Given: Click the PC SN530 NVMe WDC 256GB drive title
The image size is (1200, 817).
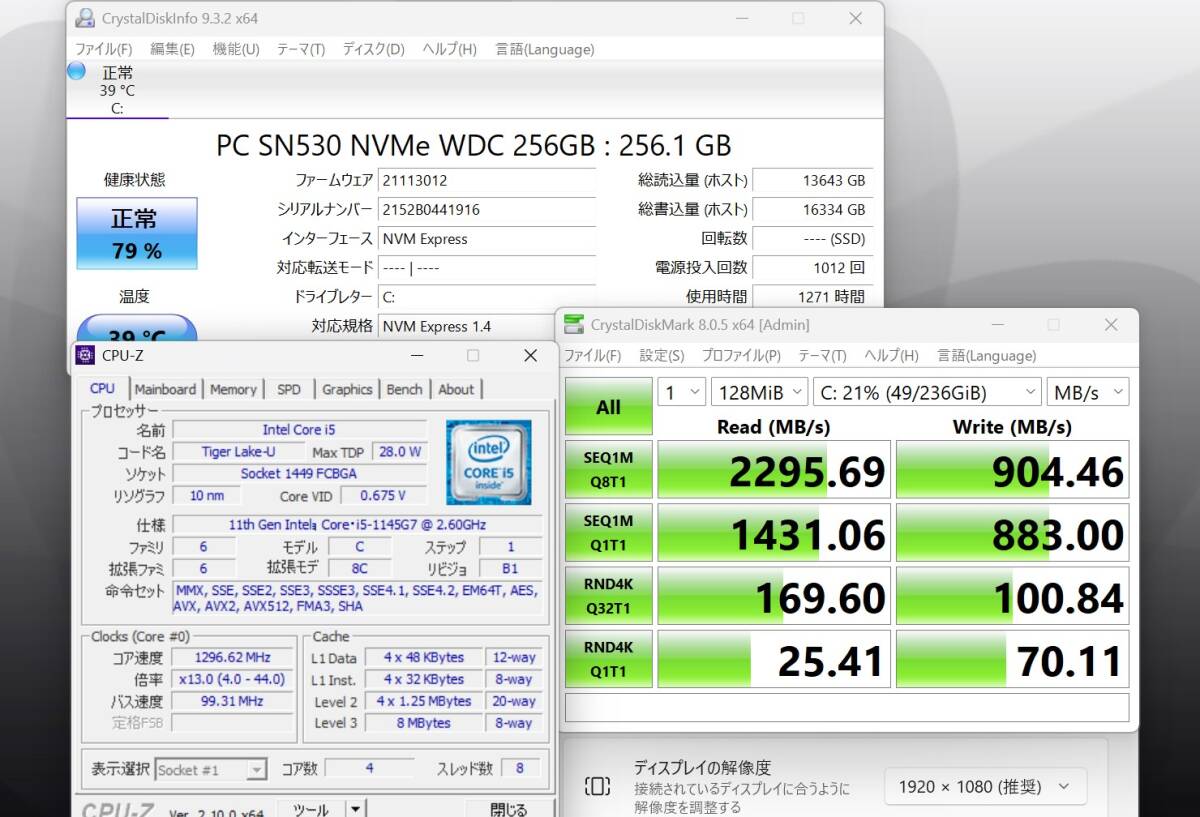Looking at the screenshot, I should pos(474,146).
